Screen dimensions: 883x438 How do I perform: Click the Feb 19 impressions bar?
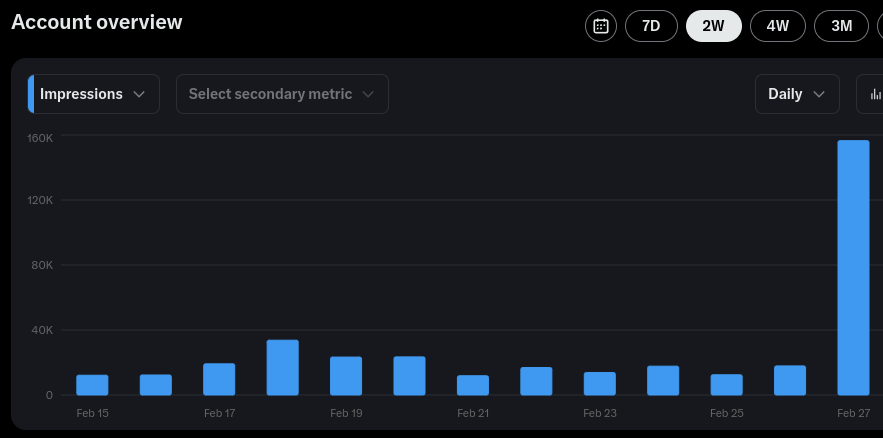pyautogui.click(x=346, y=376)
